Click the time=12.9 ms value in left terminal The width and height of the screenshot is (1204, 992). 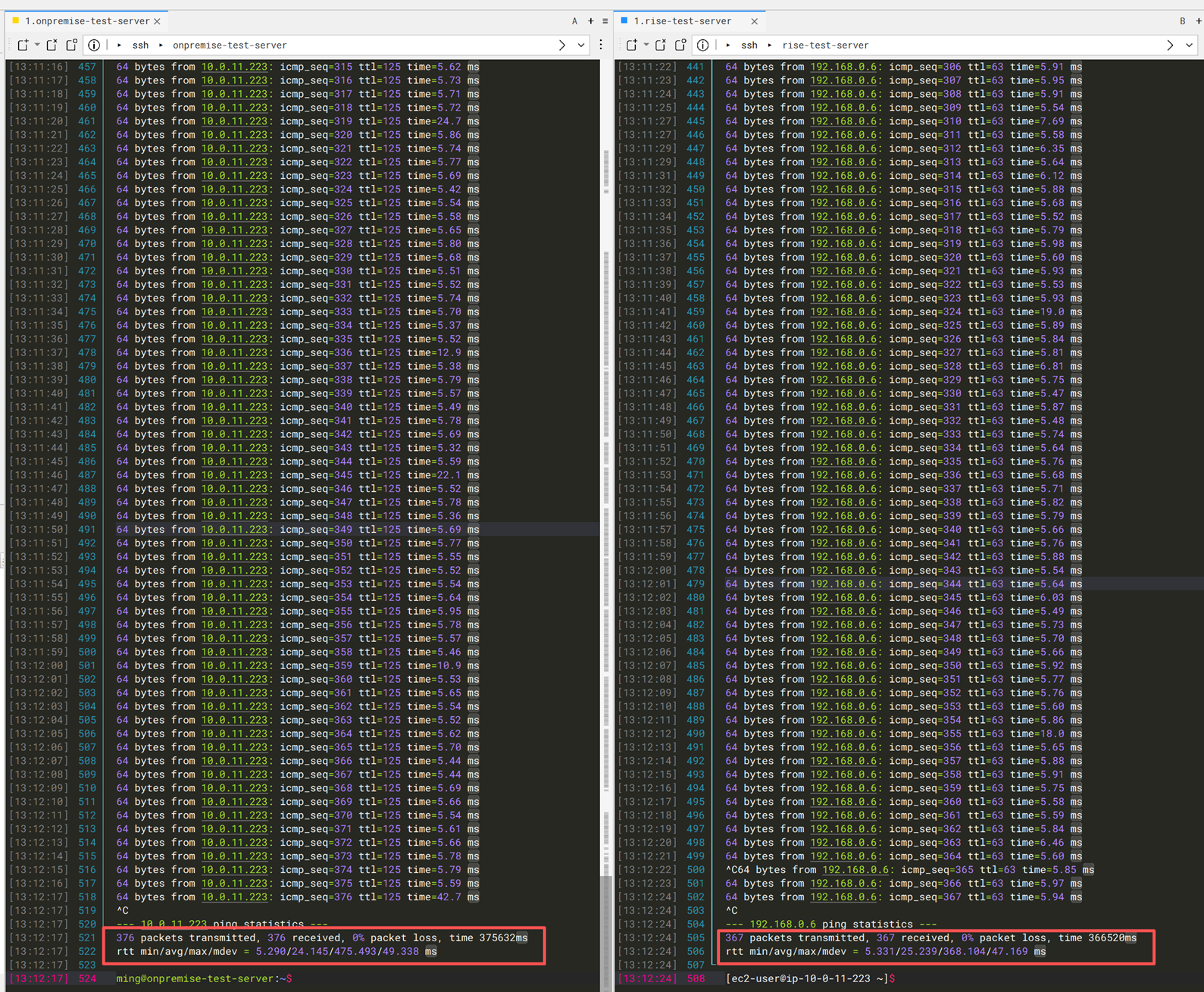(443, 352)
